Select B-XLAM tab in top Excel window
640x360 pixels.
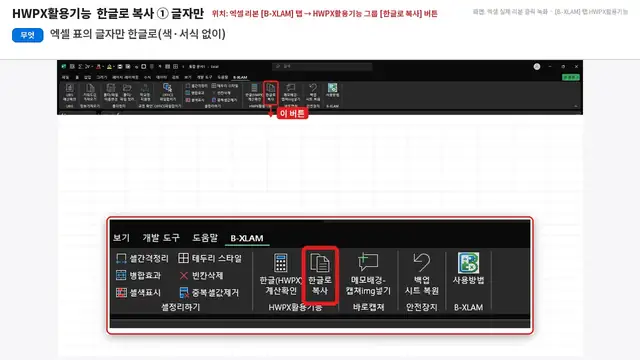pos(240,77)
